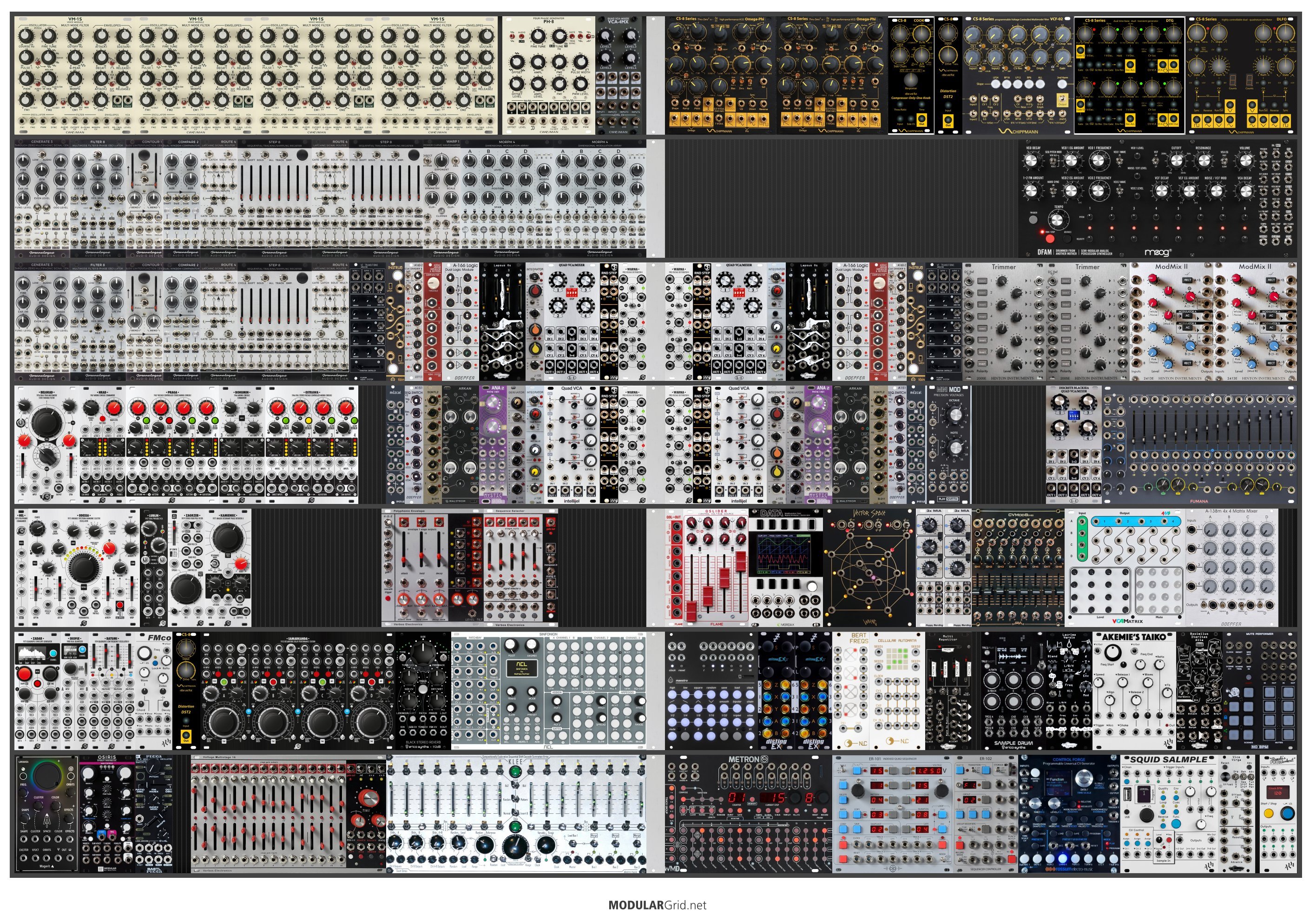
Task: Select the Xaoc Batumi module
Action: pyautogui.click(x=113, y=691)
